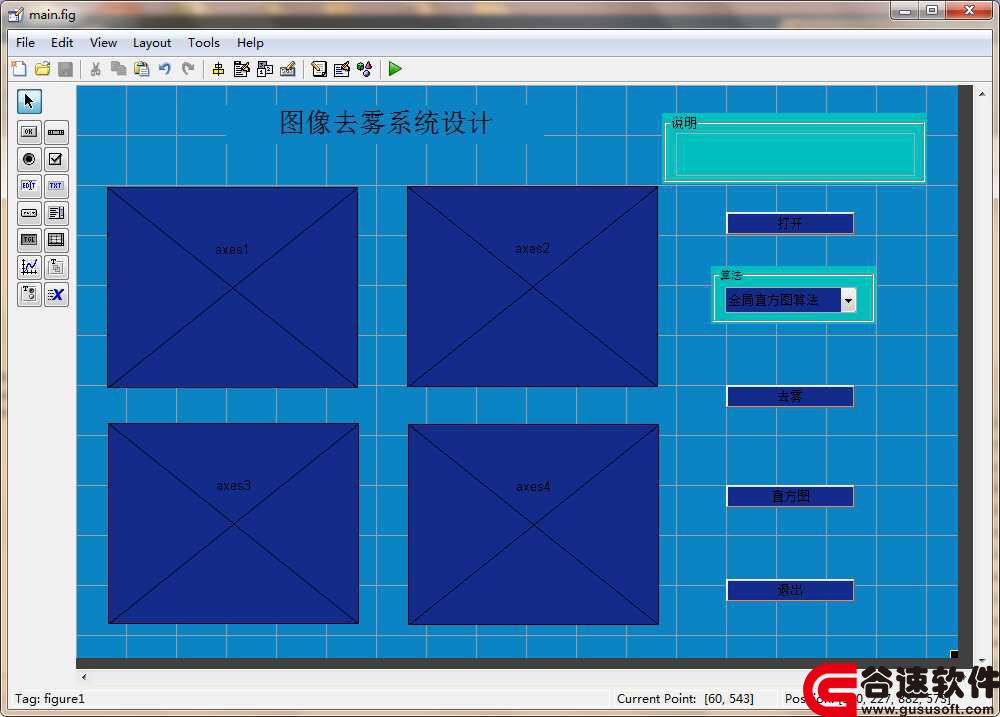1000x717 pixels.
Task: Cut selection with the scissors icon
Action: coord(96,69)
